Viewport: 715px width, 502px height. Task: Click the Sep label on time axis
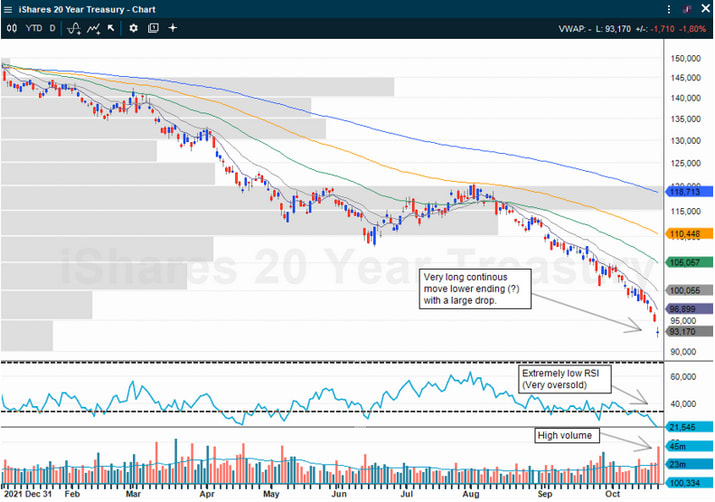point(544,494)
